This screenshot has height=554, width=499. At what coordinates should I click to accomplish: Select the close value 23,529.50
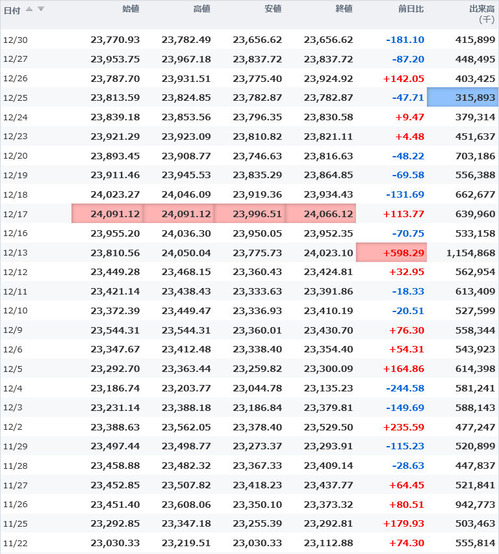tap(328, 427)
